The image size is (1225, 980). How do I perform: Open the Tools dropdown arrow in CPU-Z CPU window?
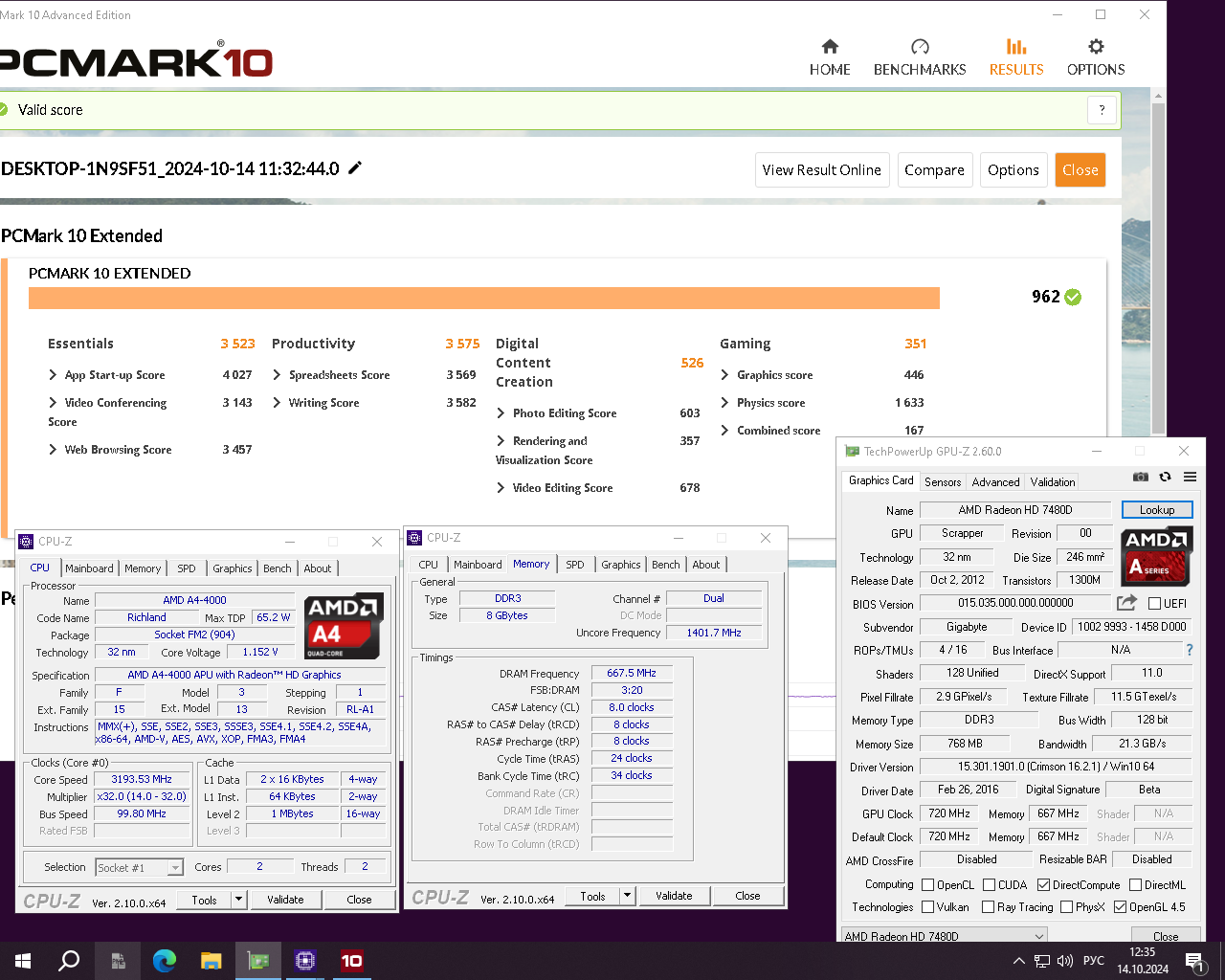(239, 900)
